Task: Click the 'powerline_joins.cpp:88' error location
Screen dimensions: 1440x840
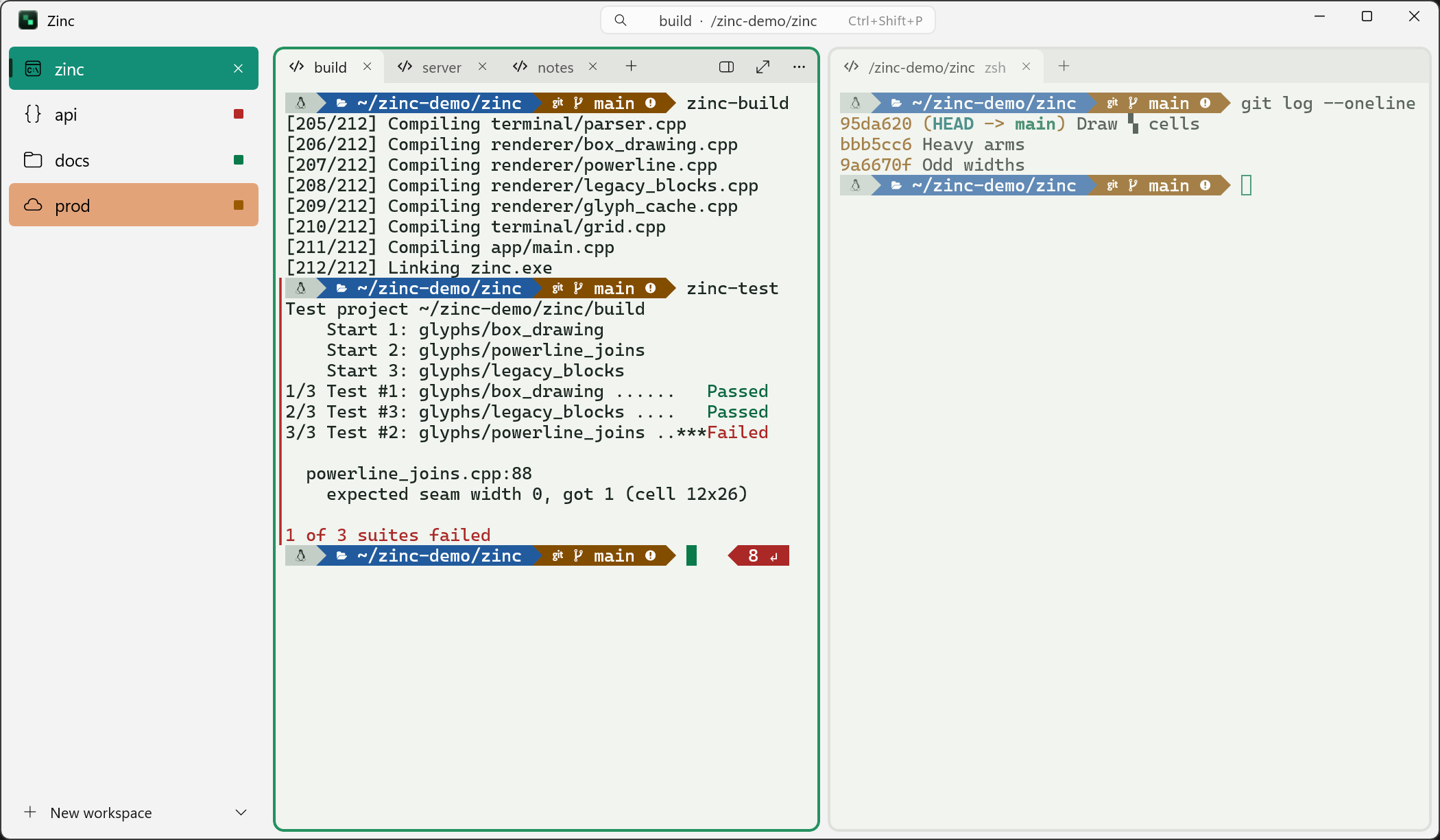Action: tap(419, 474)
